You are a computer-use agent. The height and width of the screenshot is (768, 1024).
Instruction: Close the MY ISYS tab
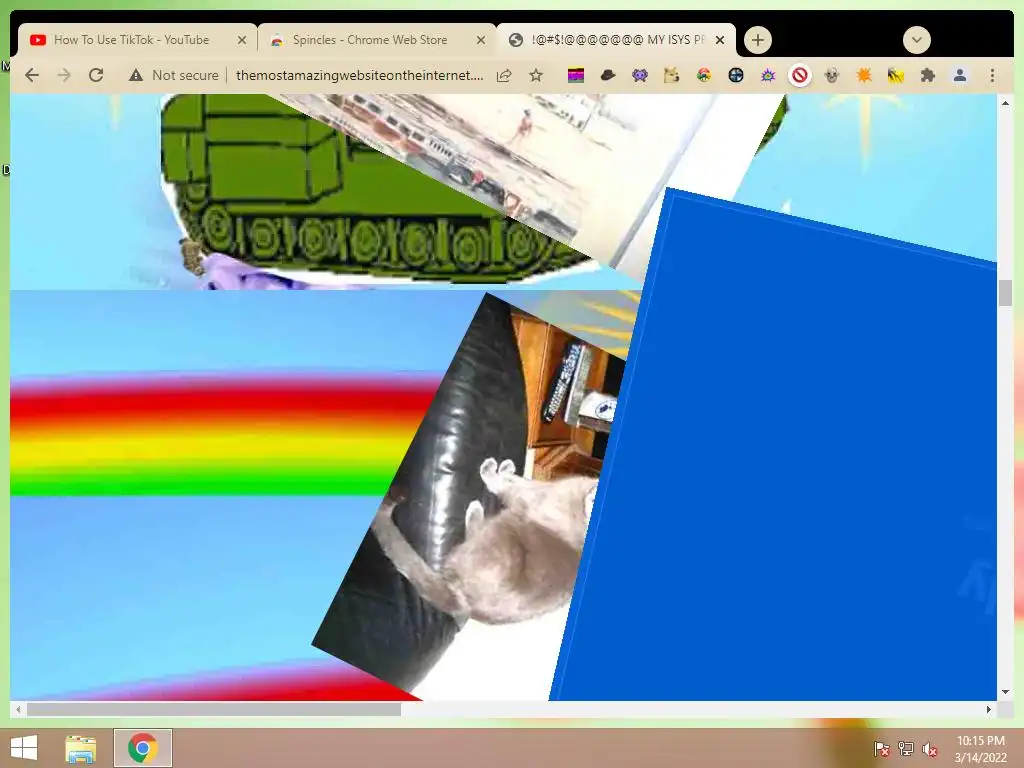click(720, 40)
